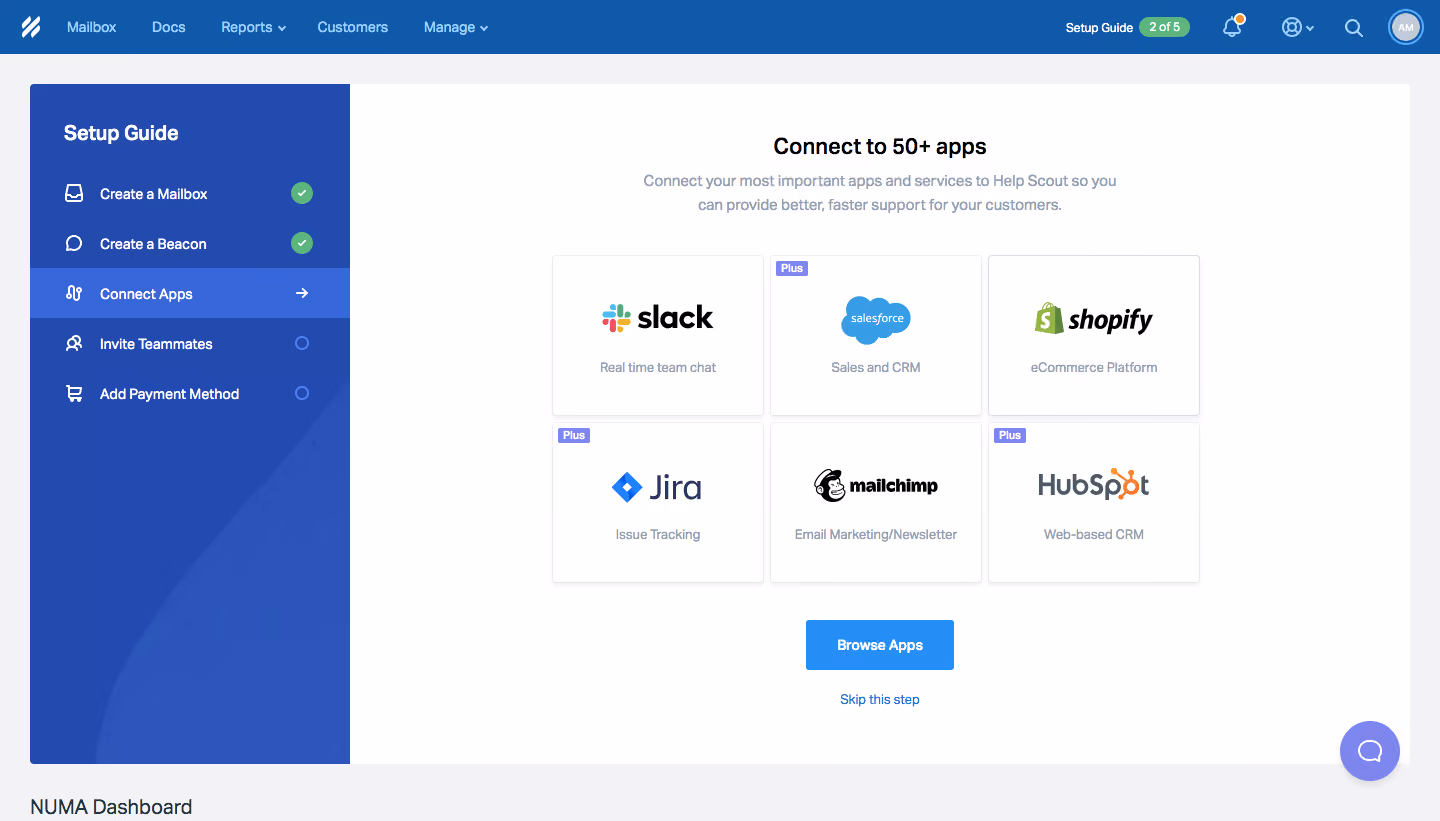
Task: Click the NUMA Dashboard heading
Action: coord(111,807)
